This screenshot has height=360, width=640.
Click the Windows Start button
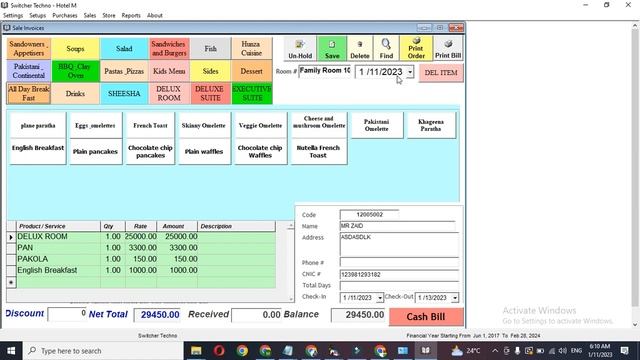click(x=11, y=351)
